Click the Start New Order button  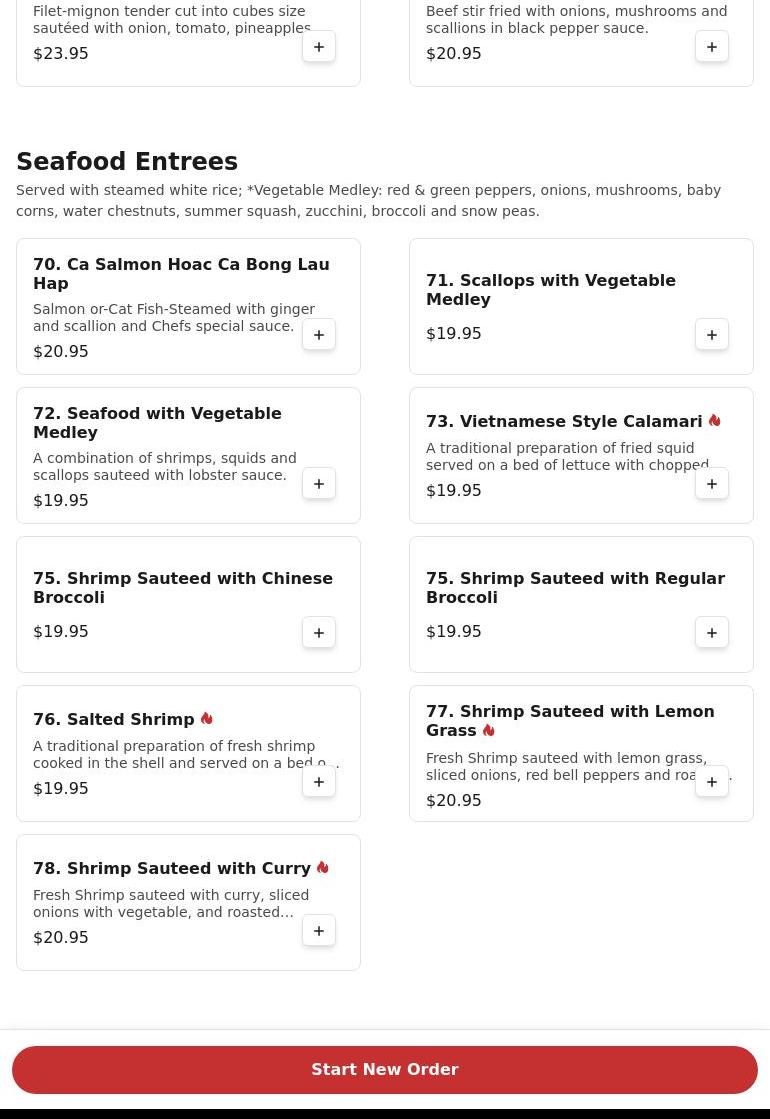click(x=385, y=1070)
